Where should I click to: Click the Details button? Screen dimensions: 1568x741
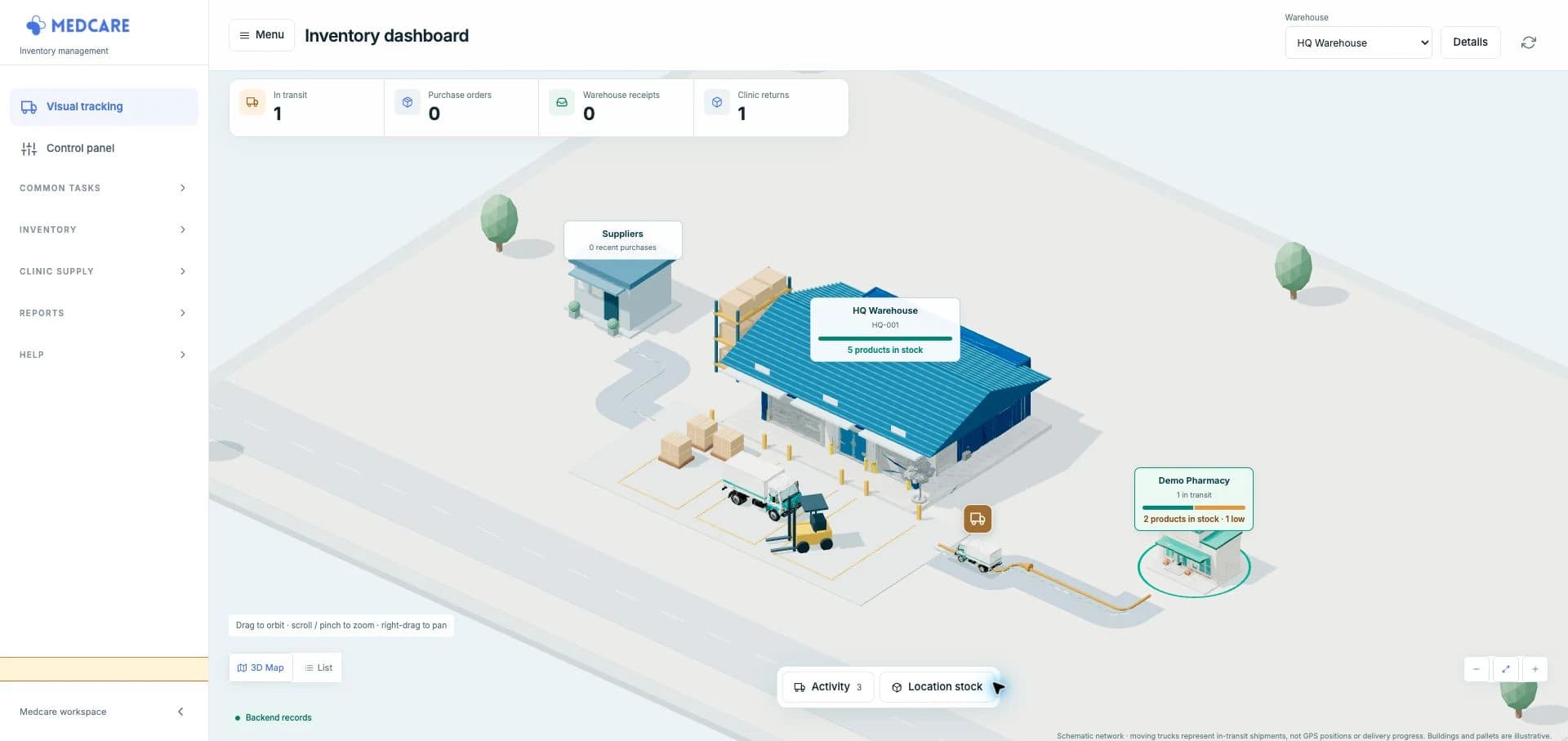tap(1470, 42)
